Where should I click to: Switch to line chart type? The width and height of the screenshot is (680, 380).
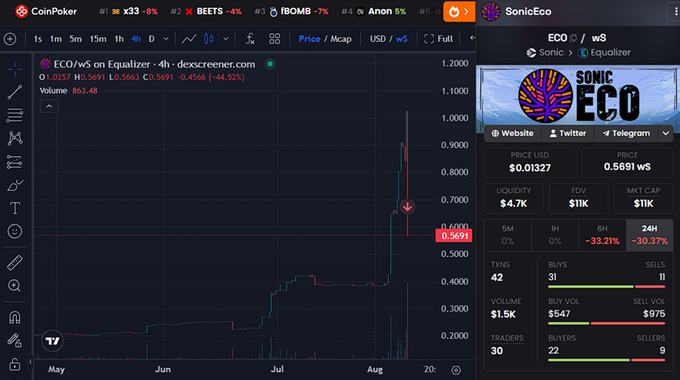coord(189,39)
